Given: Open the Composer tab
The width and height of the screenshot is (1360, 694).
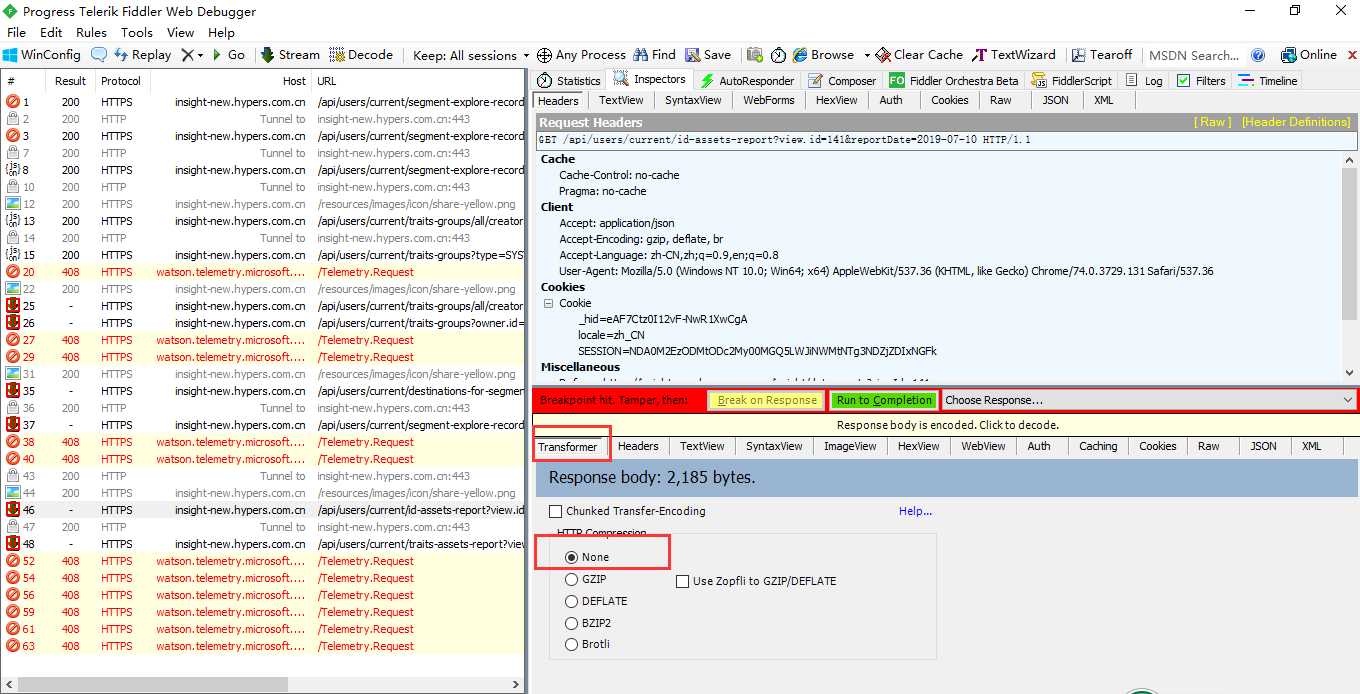Looking at the screenshot, I should coord(842,80).
